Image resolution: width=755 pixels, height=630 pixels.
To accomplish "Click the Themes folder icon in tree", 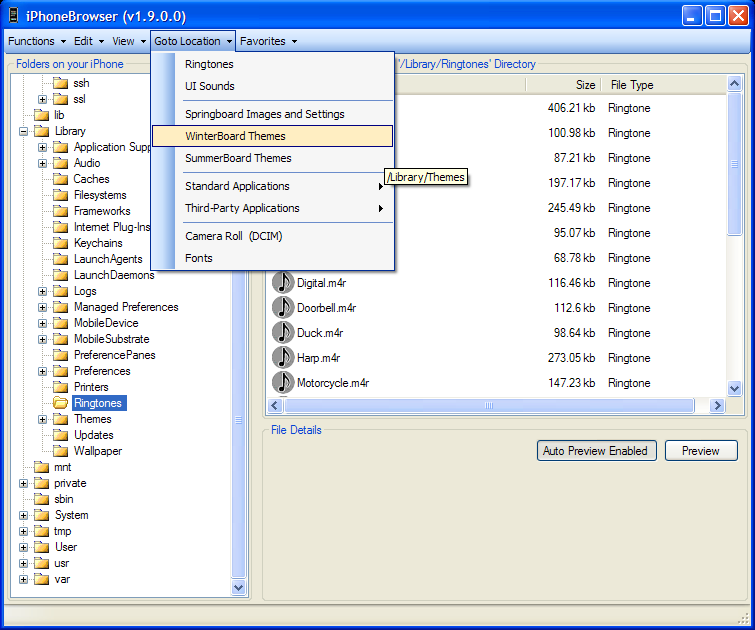I will pos(60,419).
